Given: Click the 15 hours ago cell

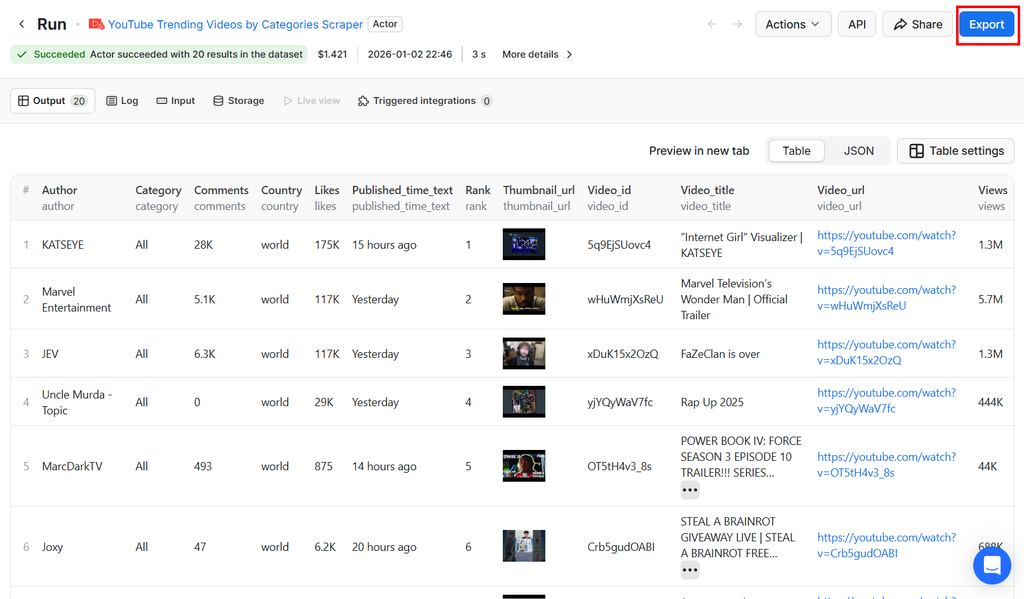Looking at the screenshot, I should pyautogui.click(x=384, y=244).
